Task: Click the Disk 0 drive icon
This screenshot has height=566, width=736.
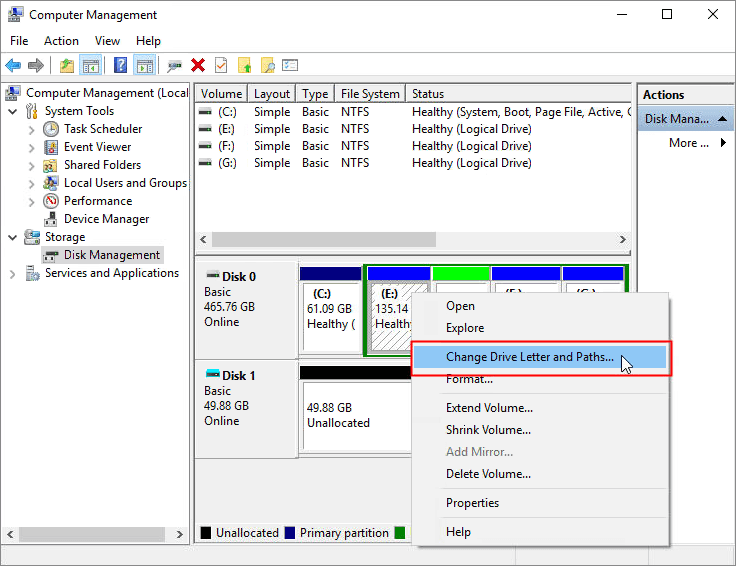Action: [213, 275]
